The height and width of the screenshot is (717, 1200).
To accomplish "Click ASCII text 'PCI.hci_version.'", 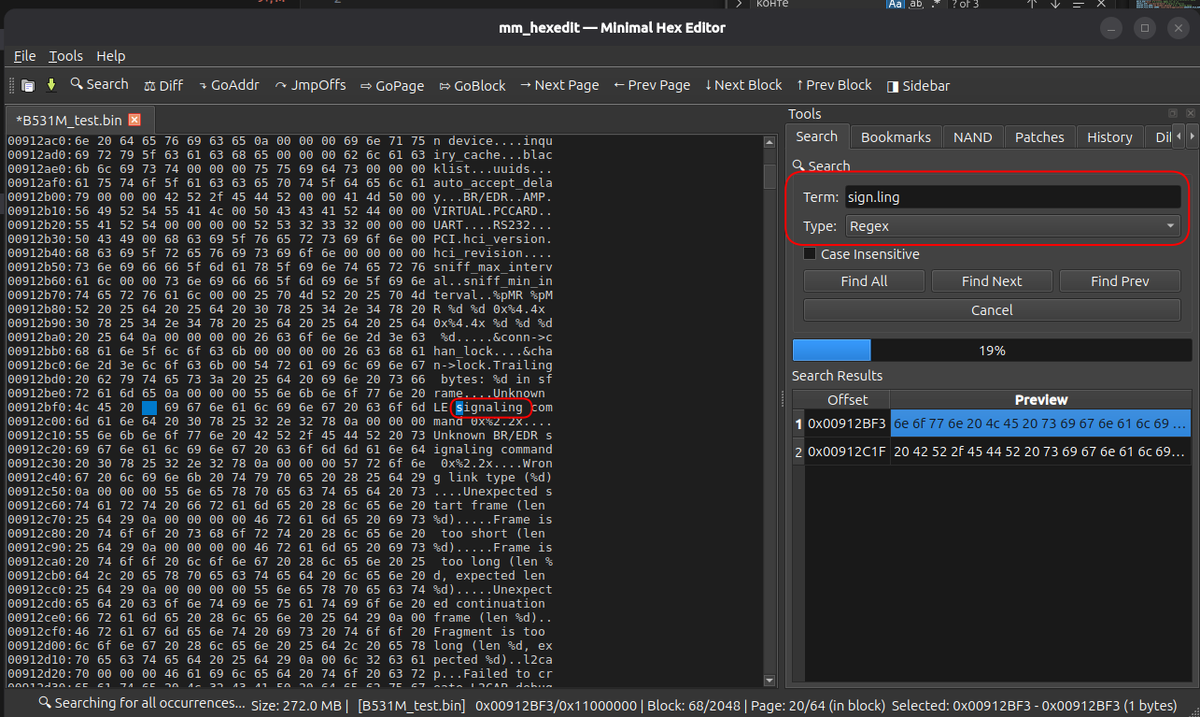I will click(492, 239).
